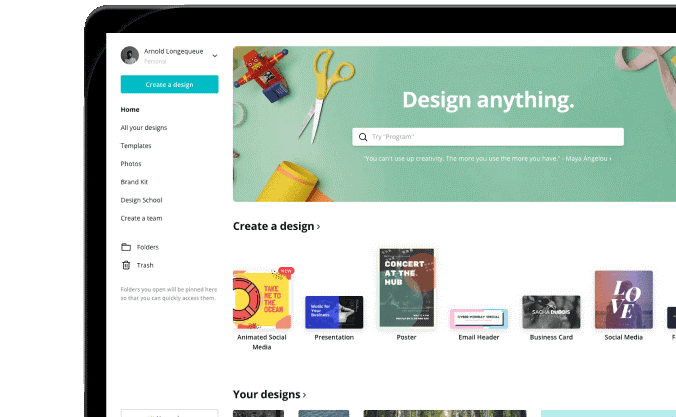Image resolution: width=676 pixels, height=417 pixels.
Task: Click the Trash bin icon
Action: (126, 265)
